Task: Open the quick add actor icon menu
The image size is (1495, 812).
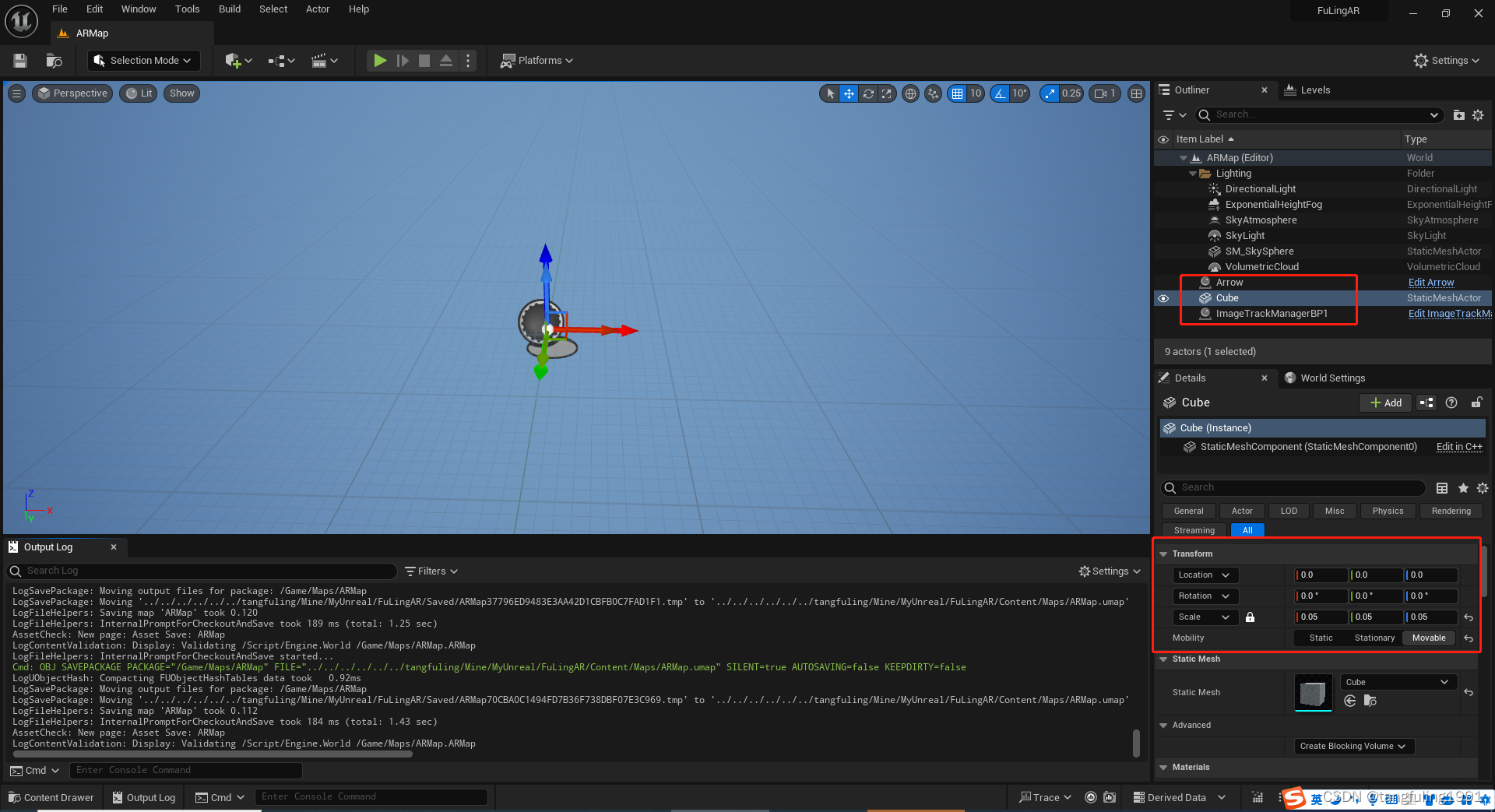Action: click(x=238, y=61)
